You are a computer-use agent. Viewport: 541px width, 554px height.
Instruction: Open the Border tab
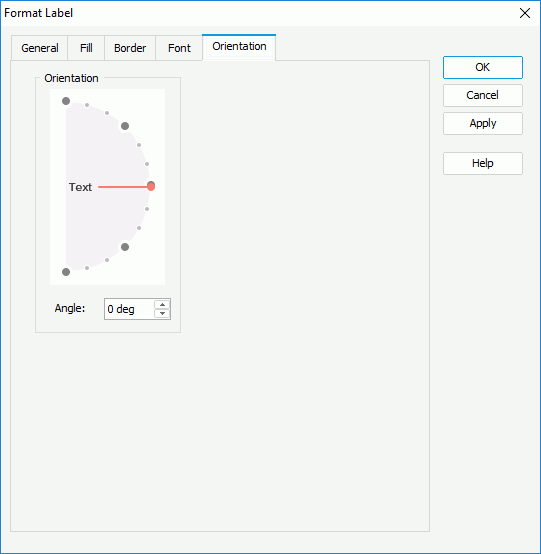130,48
